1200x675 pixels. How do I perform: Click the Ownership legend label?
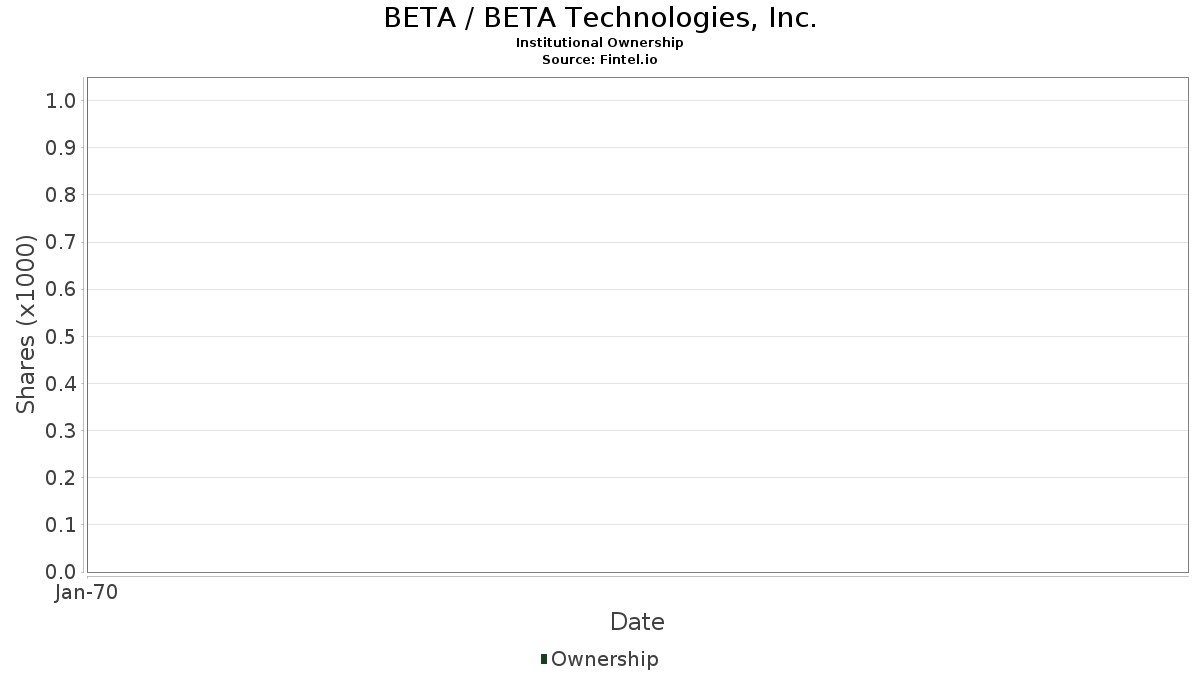tap(604, 659)
